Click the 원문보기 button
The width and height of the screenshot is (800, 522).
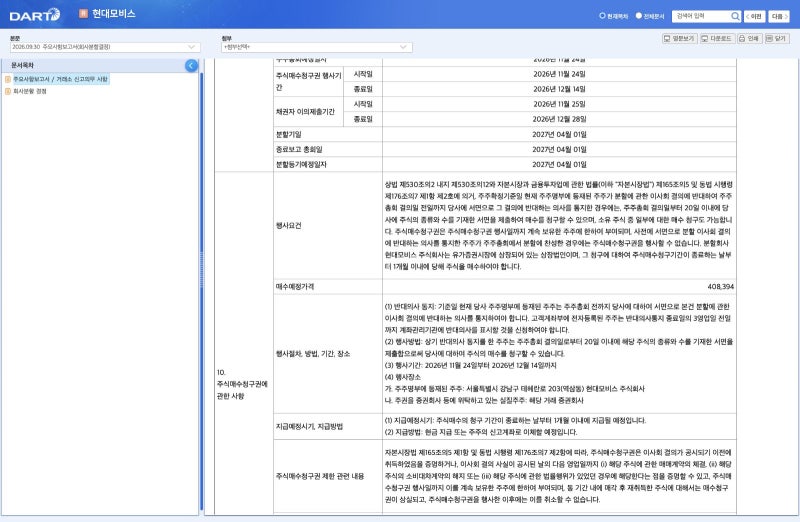[x=679, y=38]
